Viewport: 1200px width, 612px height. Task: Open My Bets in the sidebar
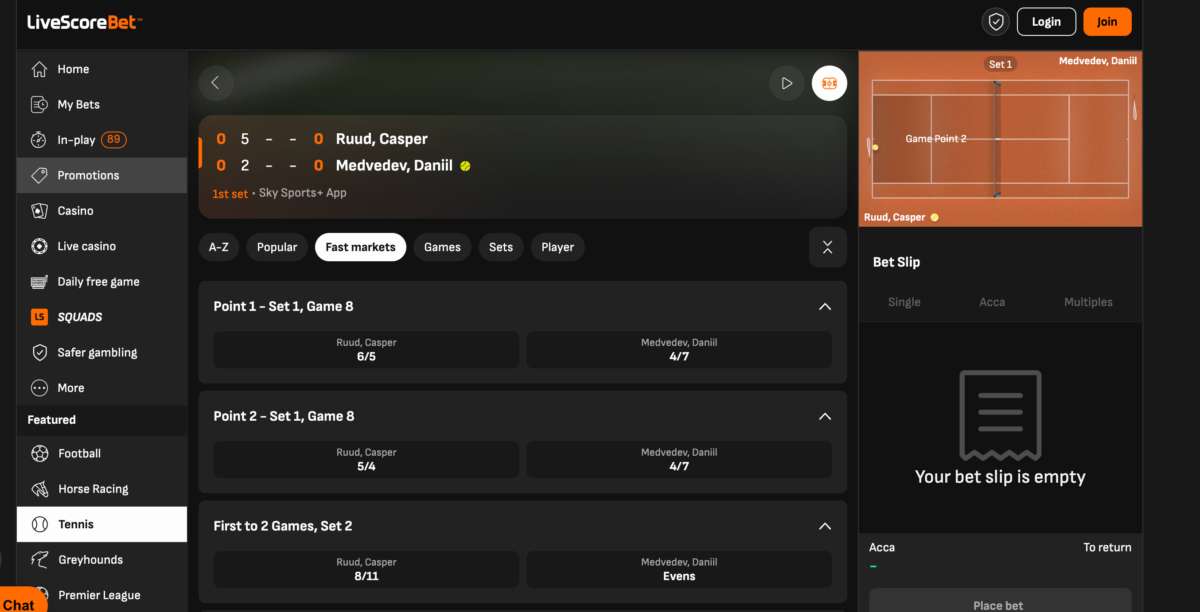[x=102, y=104]
